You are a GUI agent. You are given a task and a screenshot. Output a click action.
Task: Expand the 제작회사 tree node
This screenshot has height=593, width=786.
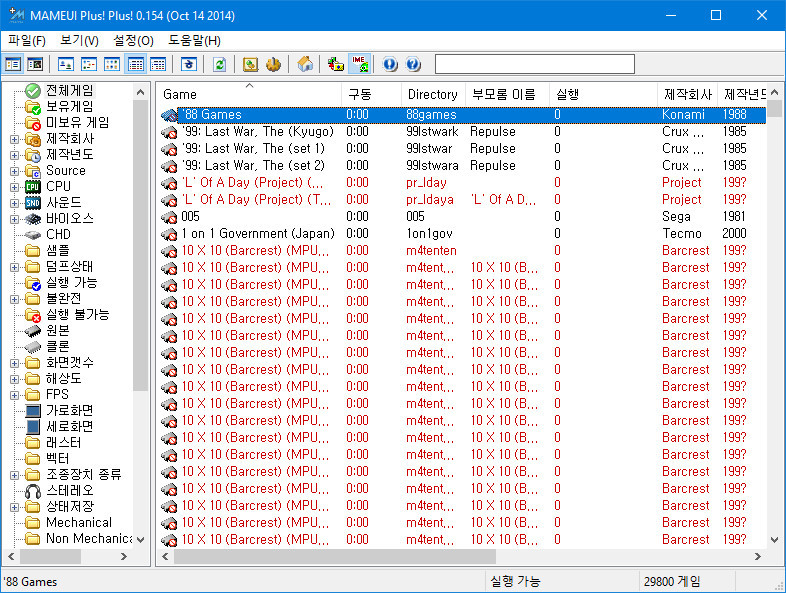(x=15, y=139)
